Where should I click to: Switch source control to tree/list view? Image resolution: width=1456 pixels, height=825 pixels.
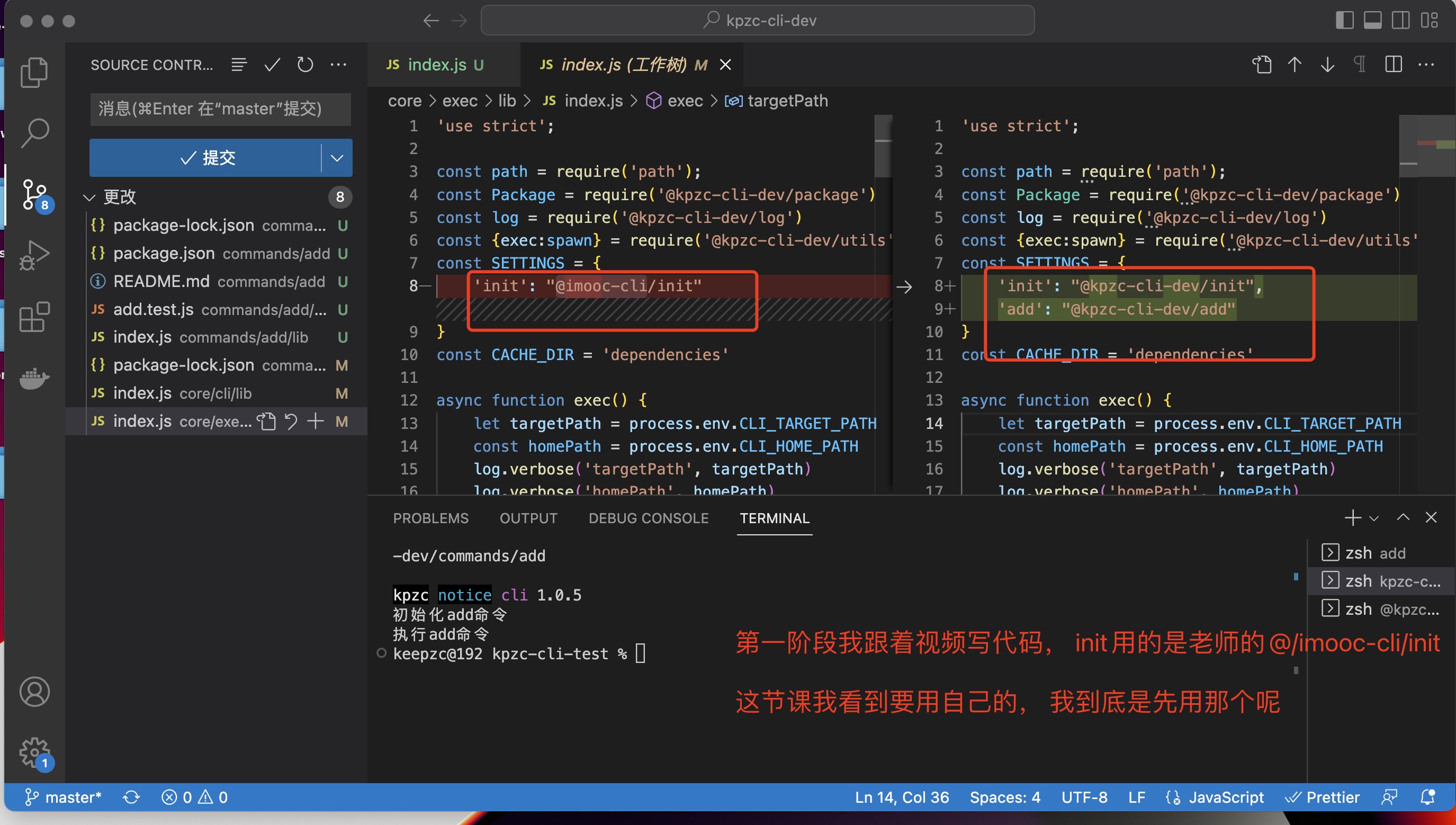pos(239,65)
